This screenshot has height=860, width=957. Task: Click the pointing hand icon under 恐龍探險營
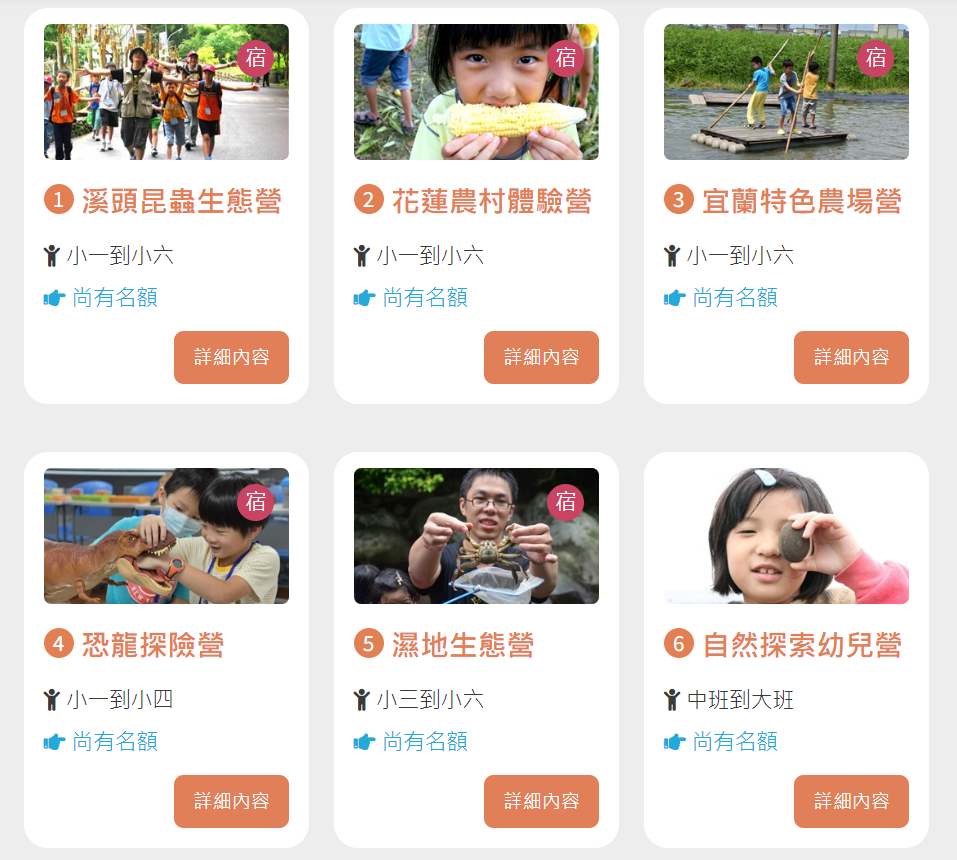54,742
